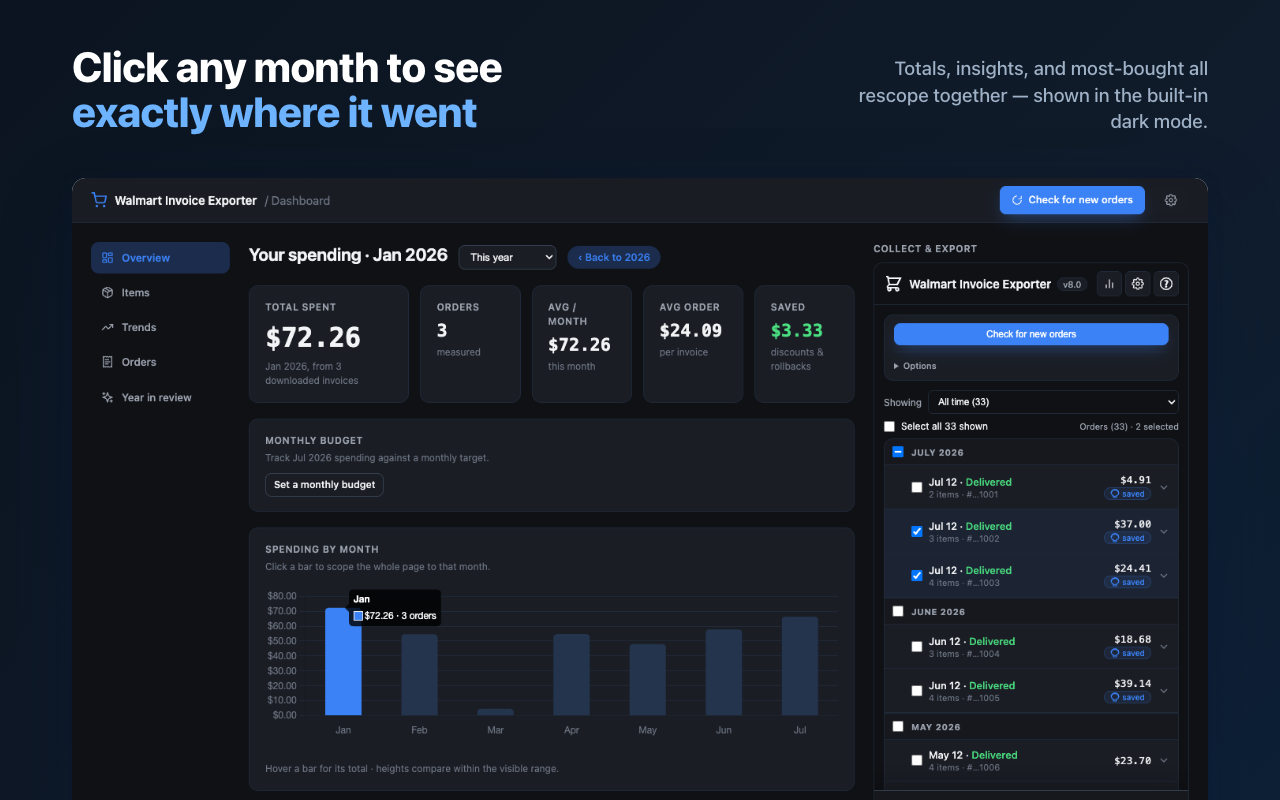The image size is (1280, 800).
Task: Click the Feb bar in spending chart
Action: click(x=419, y=675)
